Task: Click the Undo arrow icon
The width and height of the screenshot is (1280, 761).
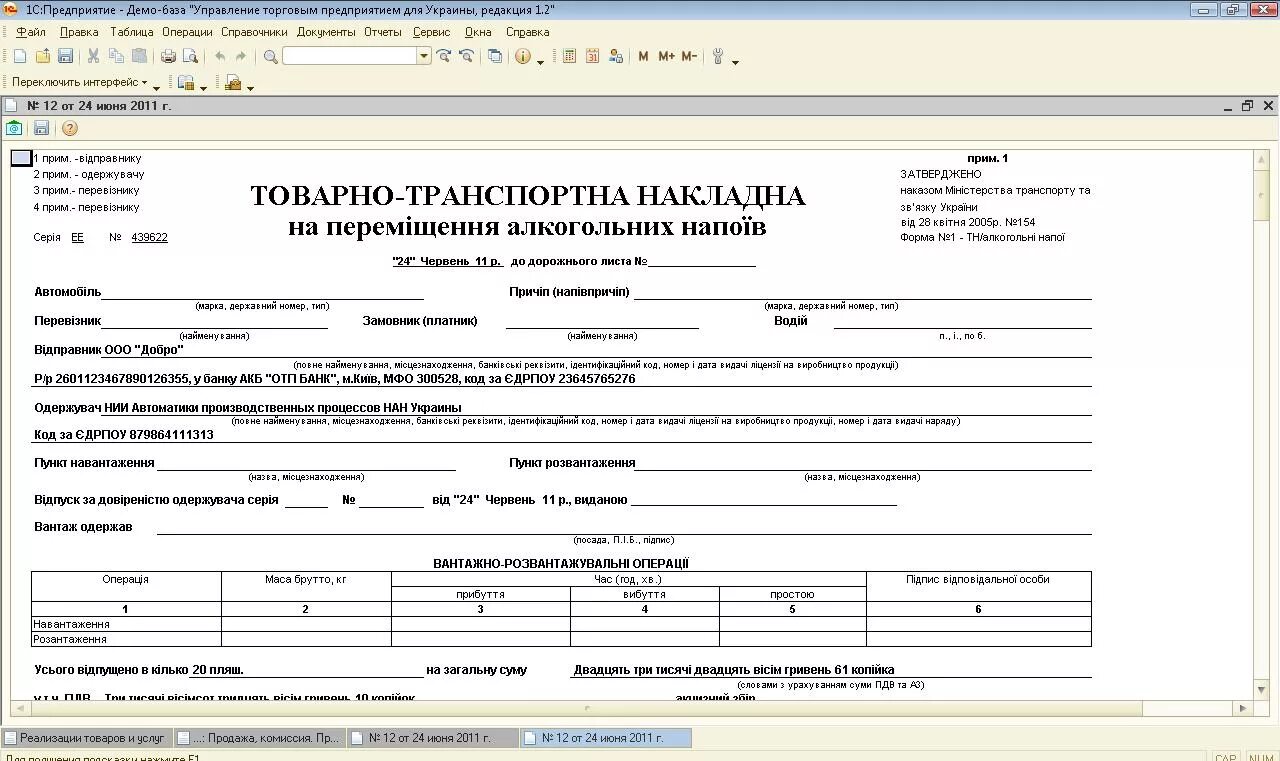Action: click(x=220, y=57)
